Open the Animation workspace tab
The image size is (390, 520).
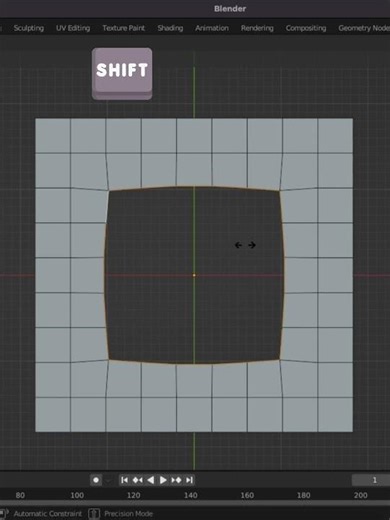(x=212, y=28)
